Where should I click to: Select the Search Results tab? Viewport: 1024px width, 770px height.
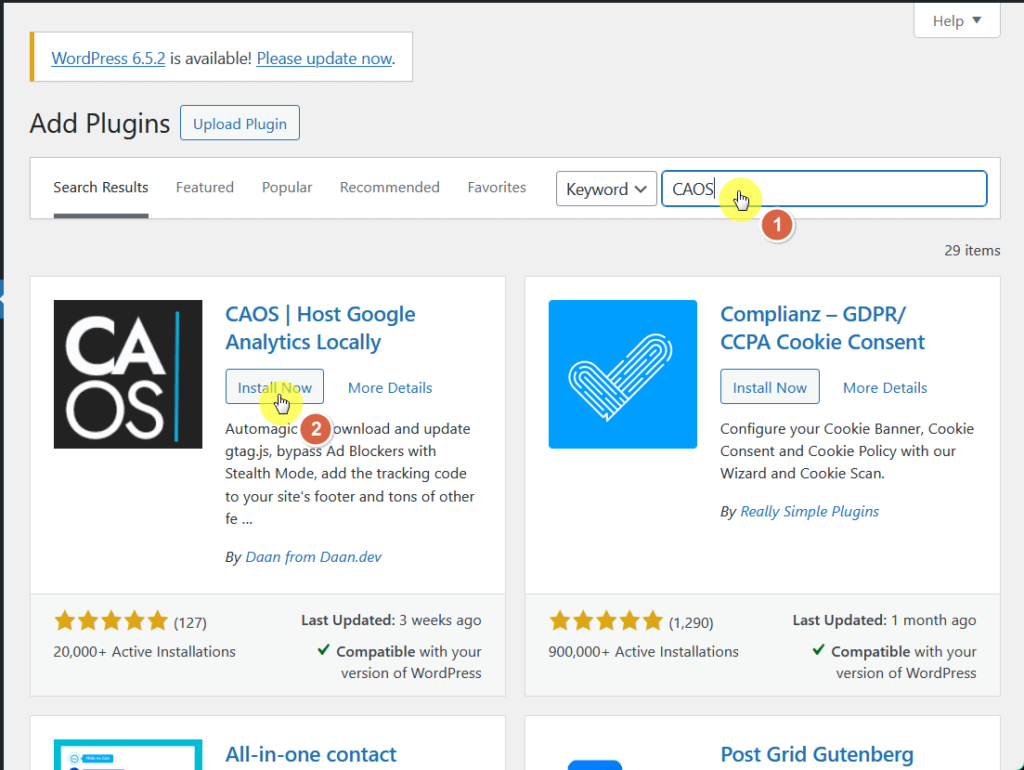101,187
